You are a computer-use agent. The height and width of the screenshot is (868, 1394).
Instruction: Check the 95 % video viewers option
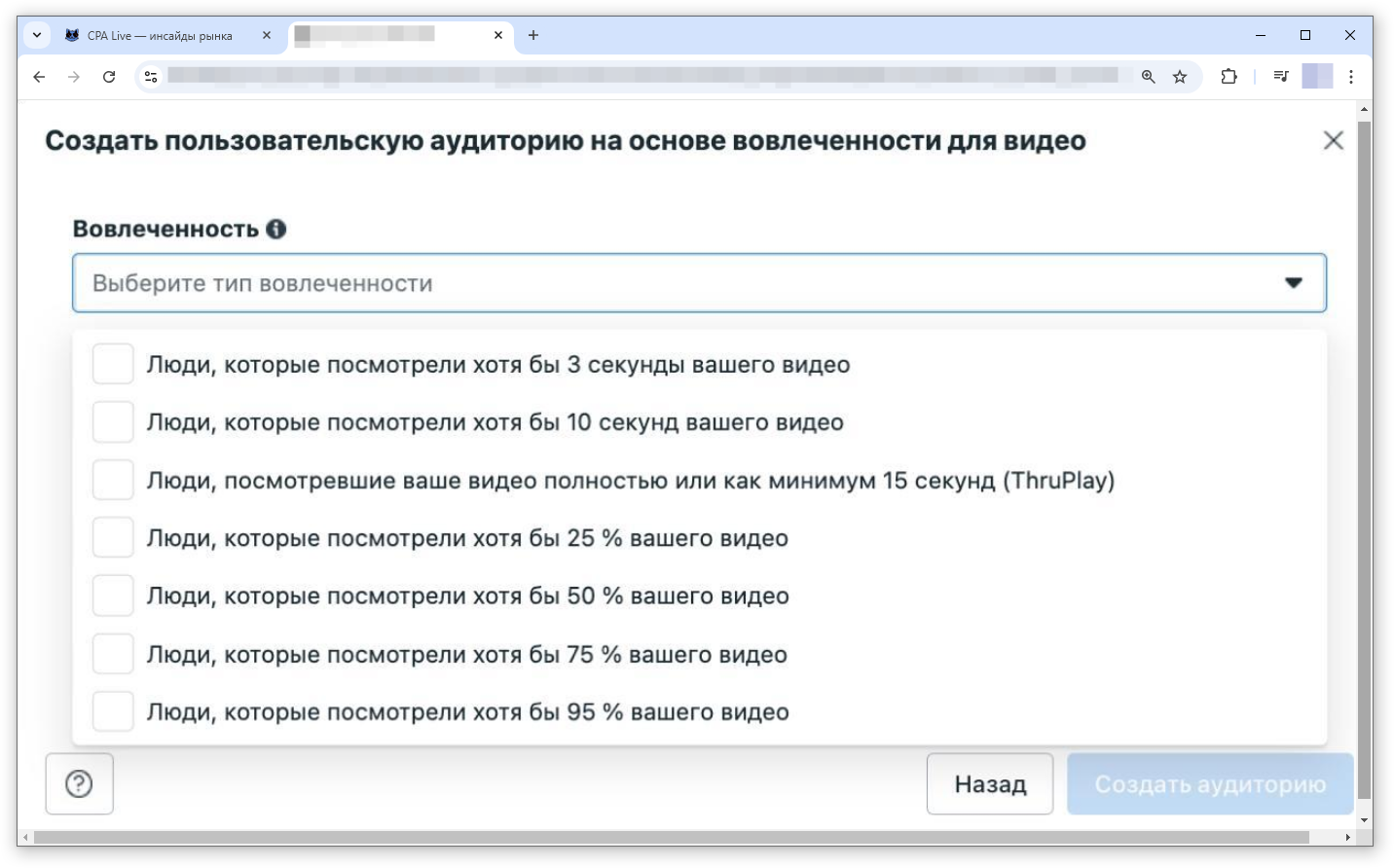(113, 711)
